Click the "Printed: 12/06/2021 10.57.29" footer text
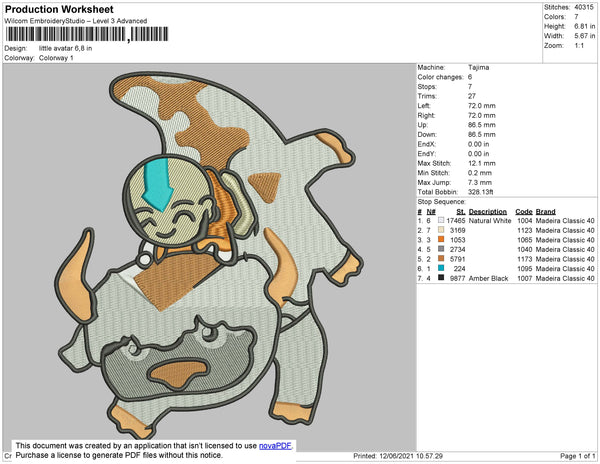 point(398,456)
